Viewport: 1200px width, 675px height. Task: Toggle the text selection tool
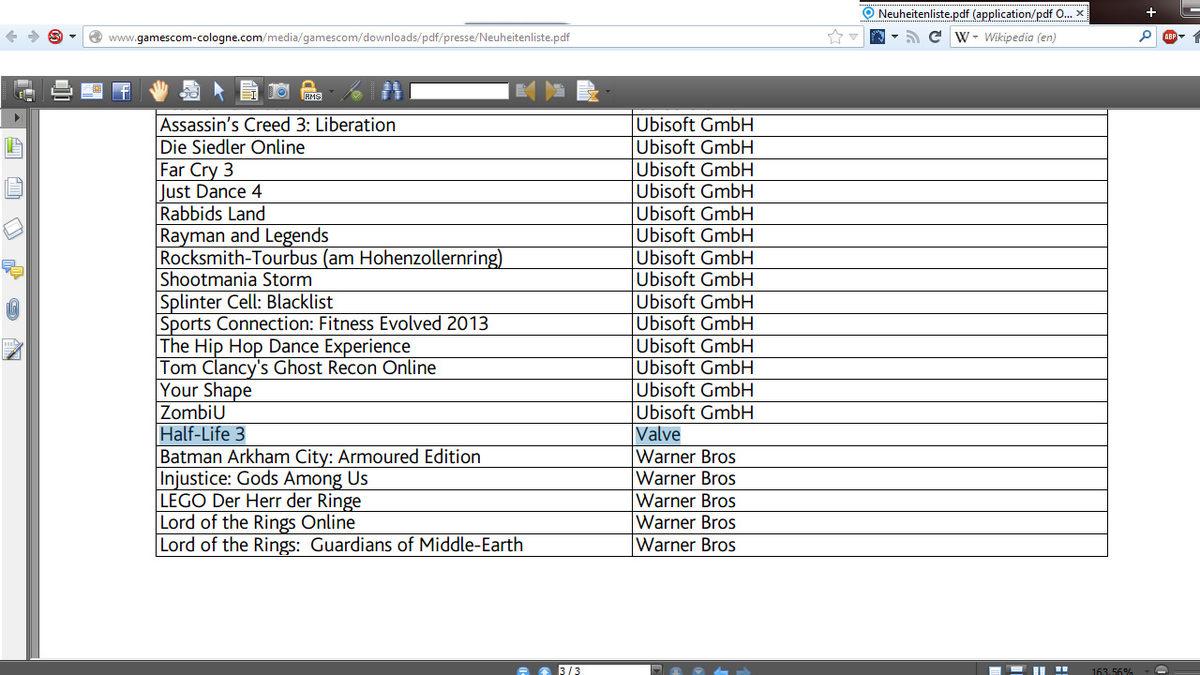248,91
